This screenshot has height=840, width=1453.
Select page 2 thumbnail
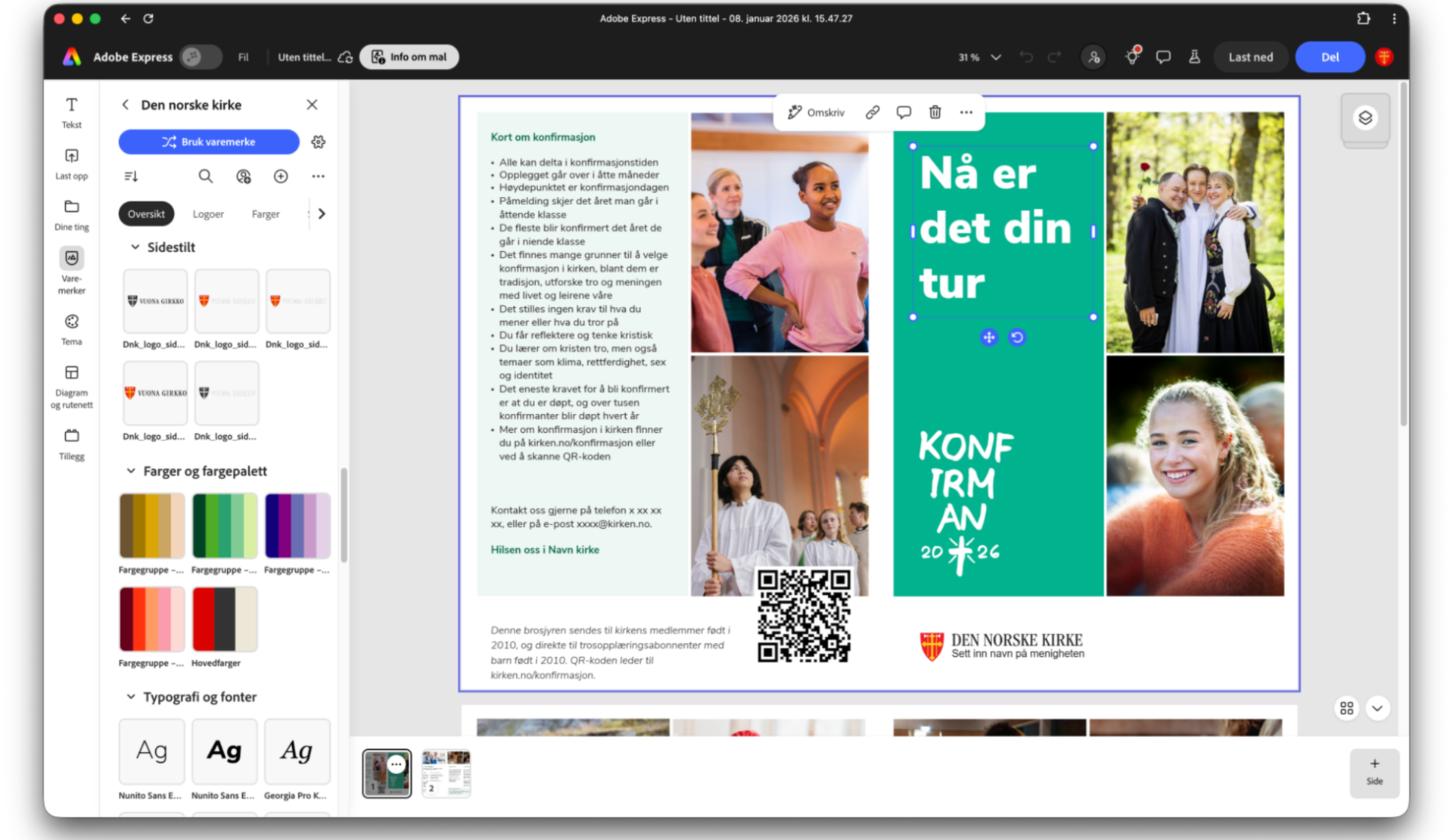pyautogui.click(x=446, y=773)
